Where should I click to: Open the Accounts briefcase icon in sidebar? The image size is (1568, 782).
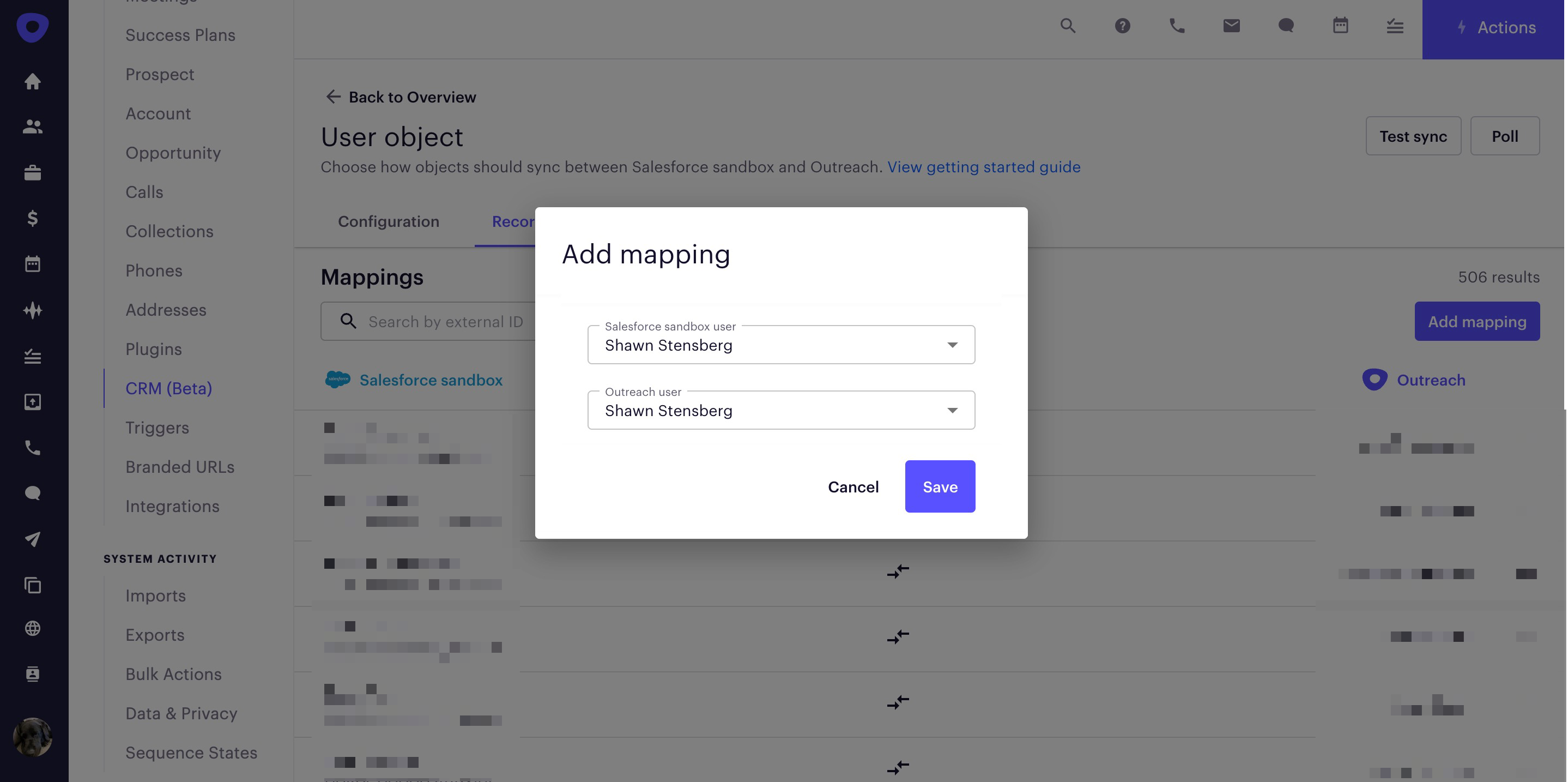tap(32, 173)
